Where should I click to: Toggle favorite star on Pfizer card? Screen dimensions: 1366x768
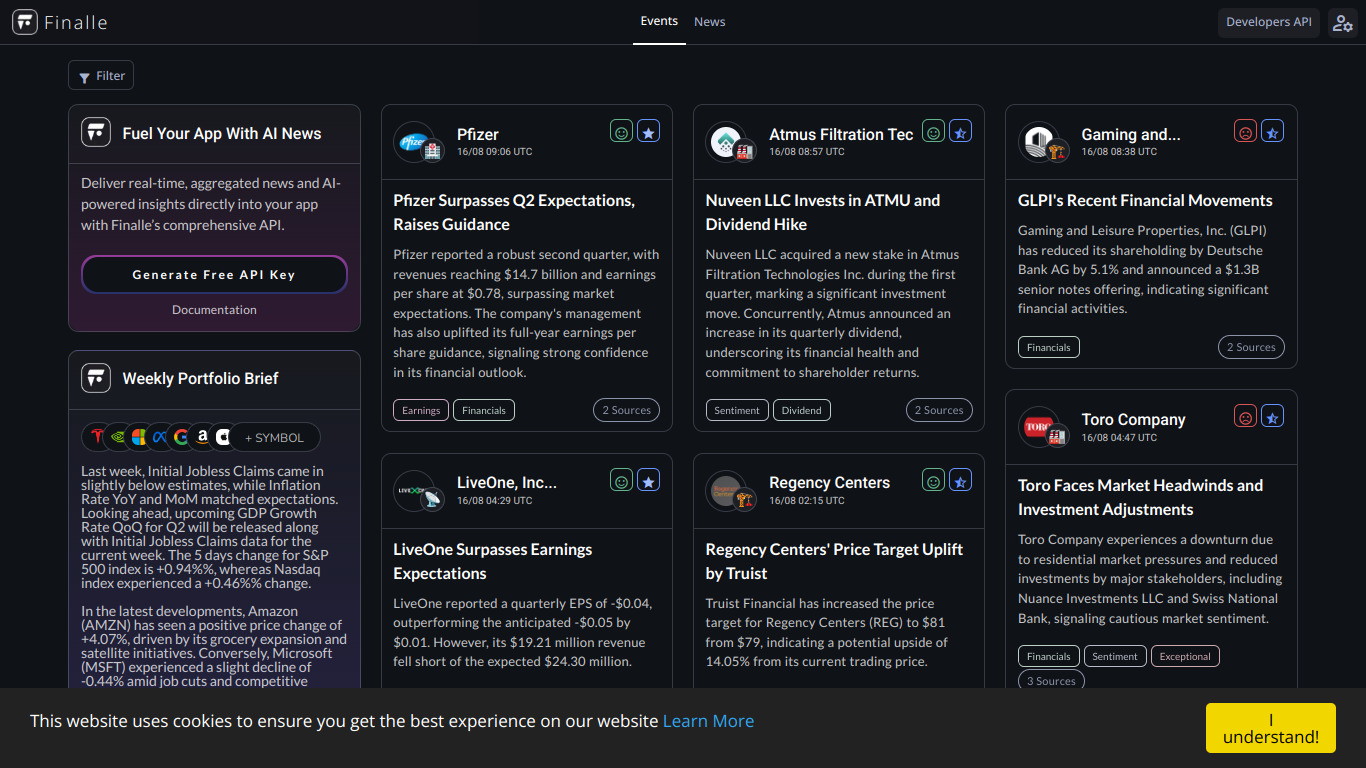[648, 131]
